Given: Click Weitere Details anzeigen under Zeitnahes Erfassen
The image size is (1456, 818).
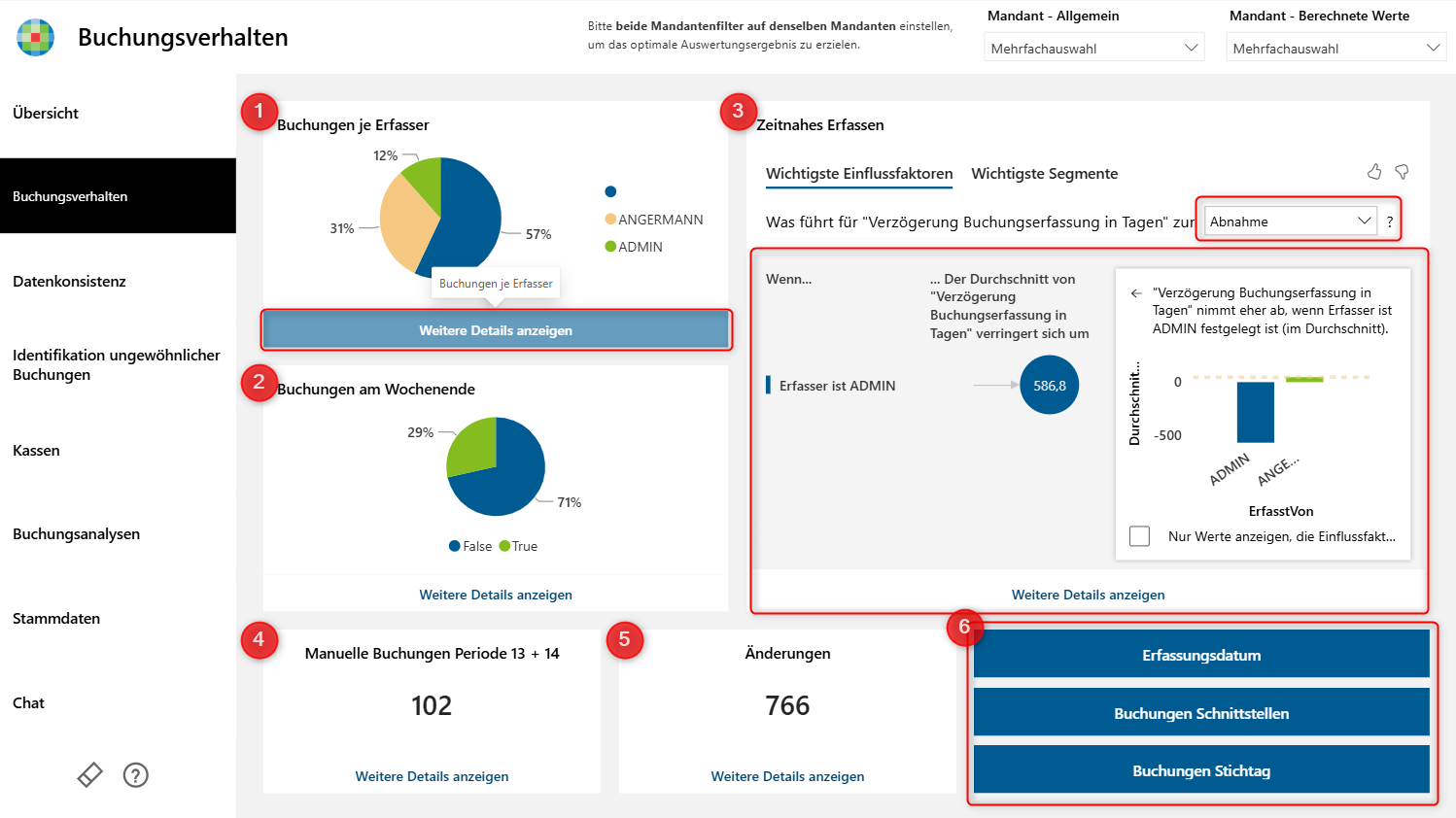Looking at the screenshot, I should coord(1088,595).
